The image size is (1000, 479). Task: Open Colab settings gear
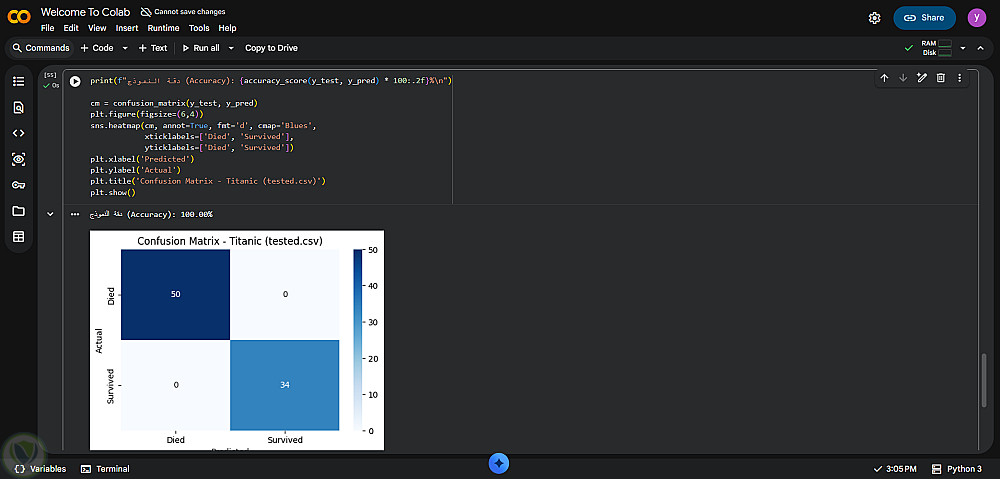click(874, 18)
